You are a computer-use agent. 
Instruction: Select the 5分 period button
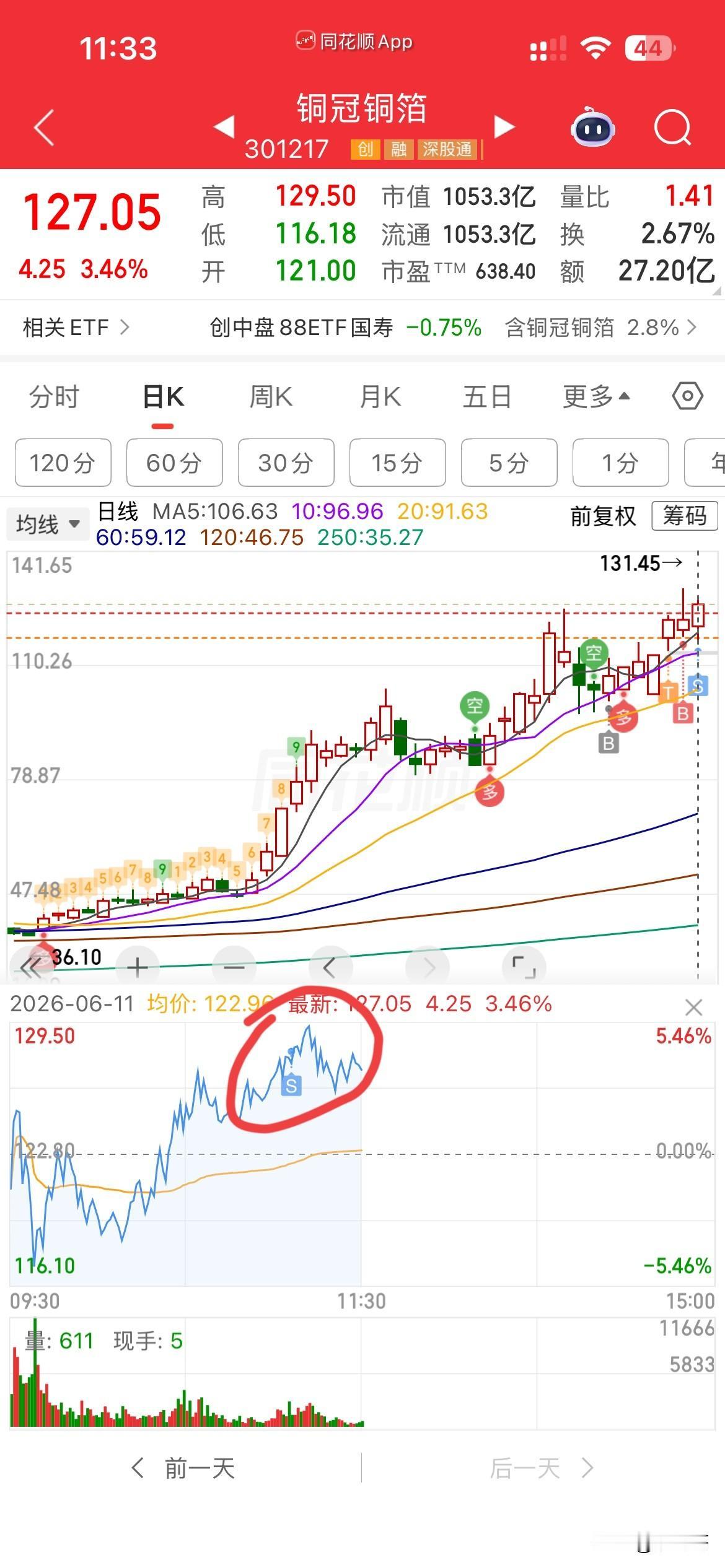[509, 463]
